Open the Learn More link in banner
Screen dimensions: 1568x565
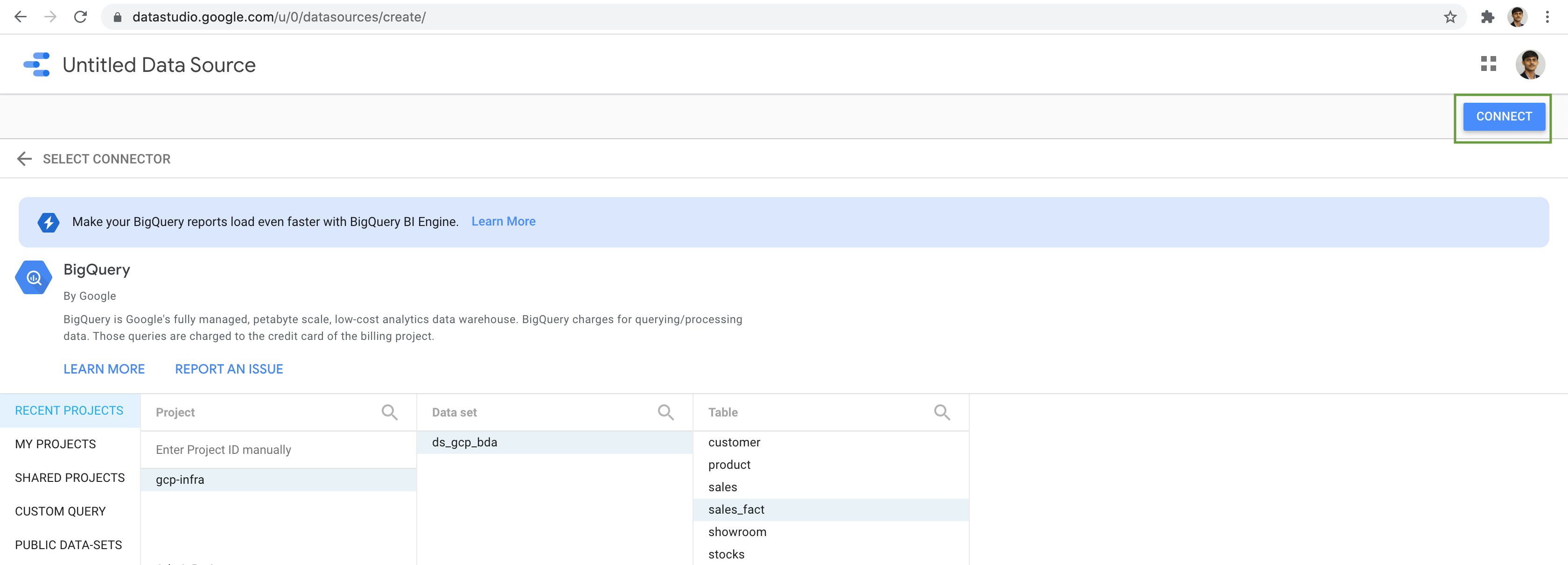click(x=504, y=222)
